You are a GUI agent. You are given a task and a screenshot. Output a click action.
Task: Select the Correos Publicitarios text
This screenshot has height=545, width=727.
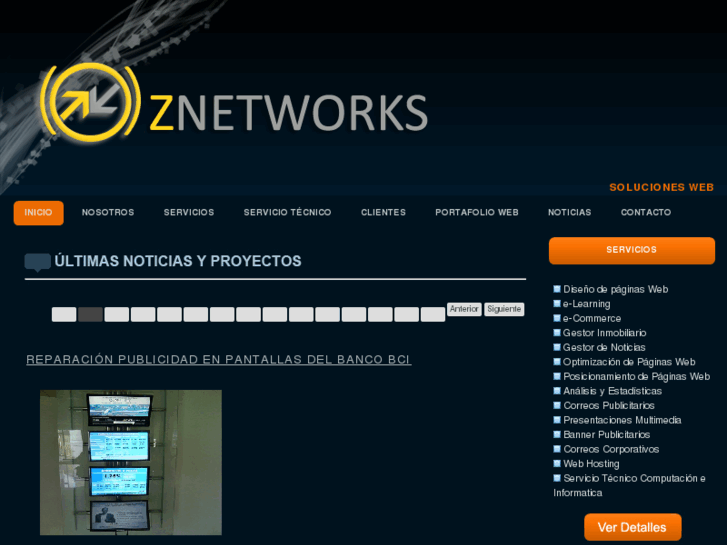click(609, 405)
